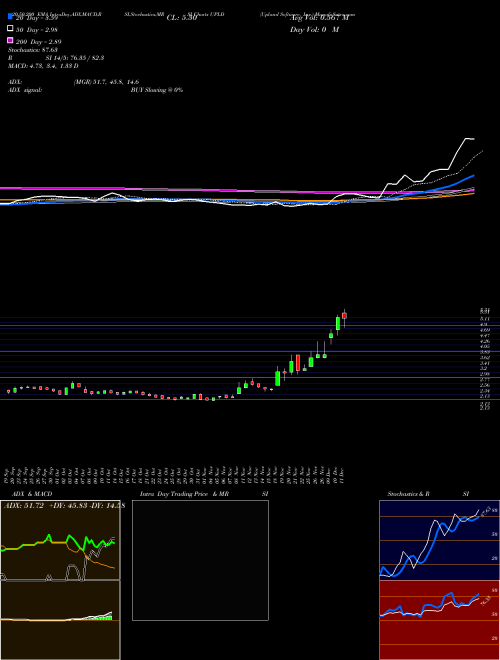
Task: Click the last red candlestick at top
Action: click(x=344, y=316)
